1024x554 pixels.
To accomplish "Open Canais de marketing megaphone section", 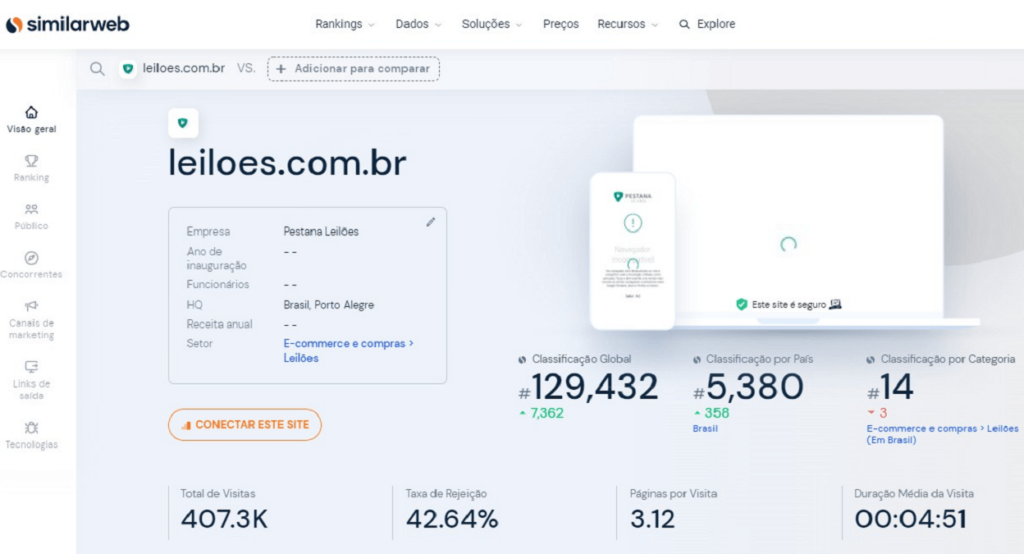I will coord(31,319).
